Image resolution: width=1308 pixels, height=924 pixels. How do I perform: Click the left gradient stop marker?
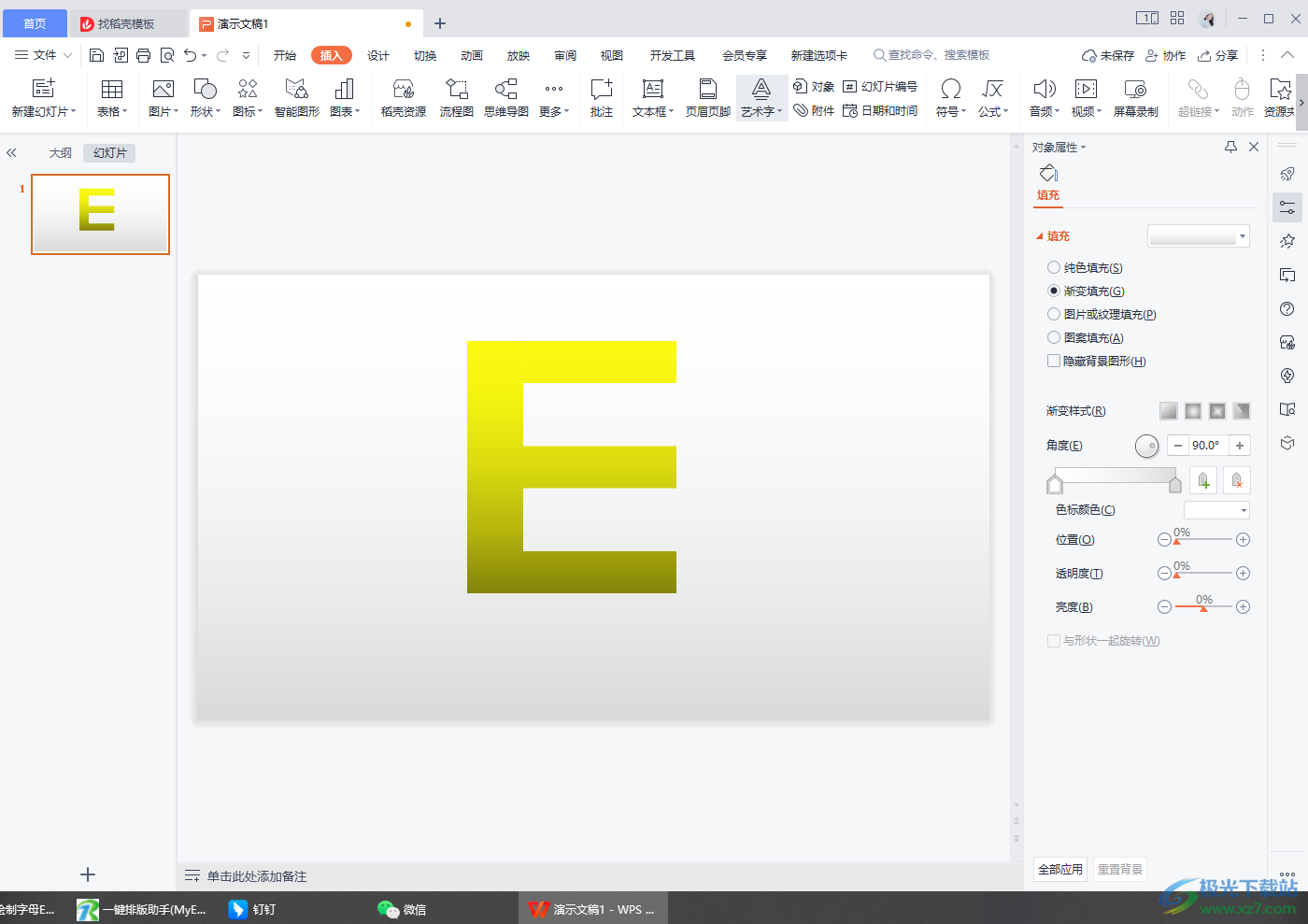point(1055,483)
